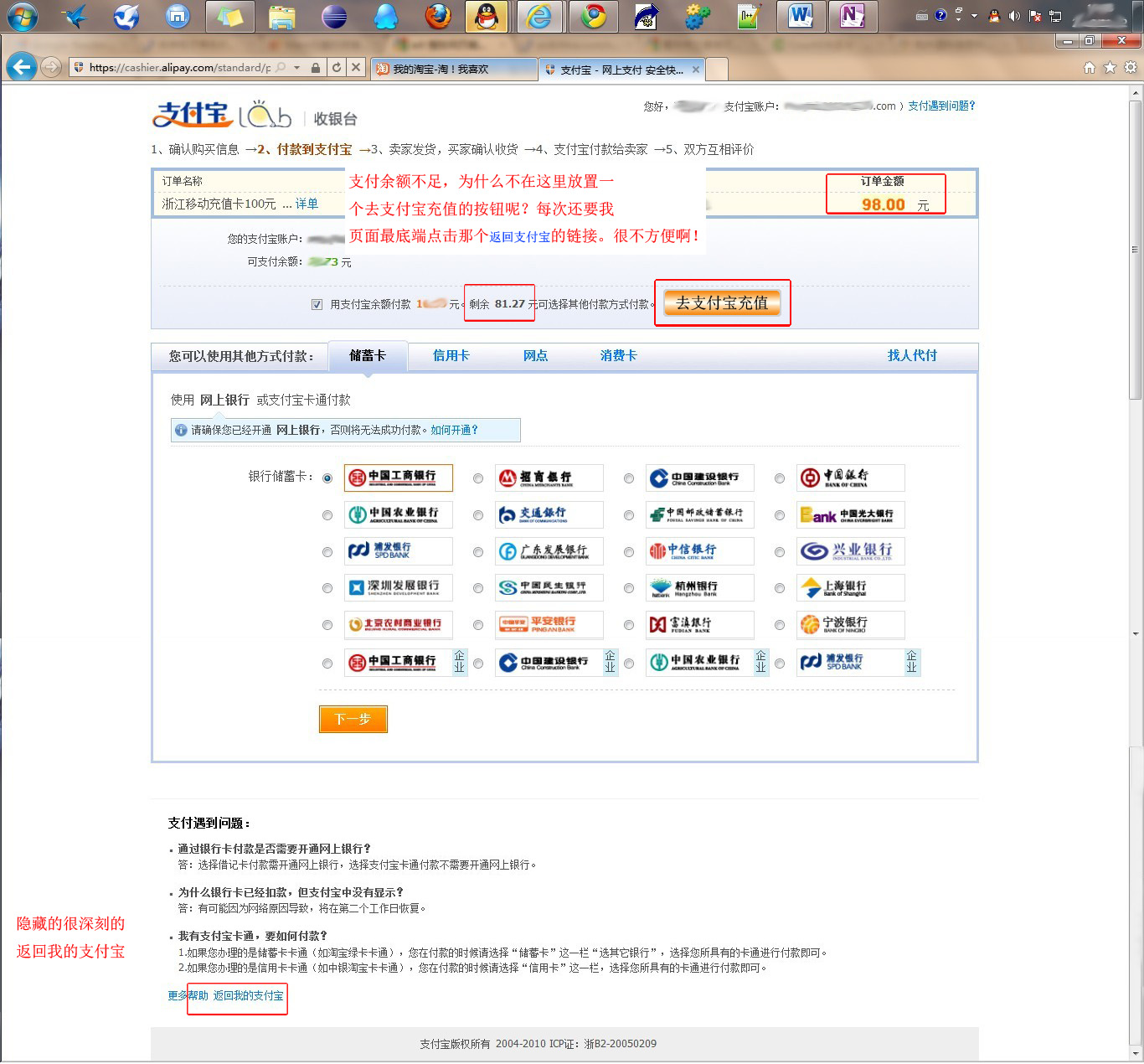Image resolution: width=1144 pixels, height=1064 pixels.
Task: Click 去支付宝充值 button
Action: click(x=722, y=303)
